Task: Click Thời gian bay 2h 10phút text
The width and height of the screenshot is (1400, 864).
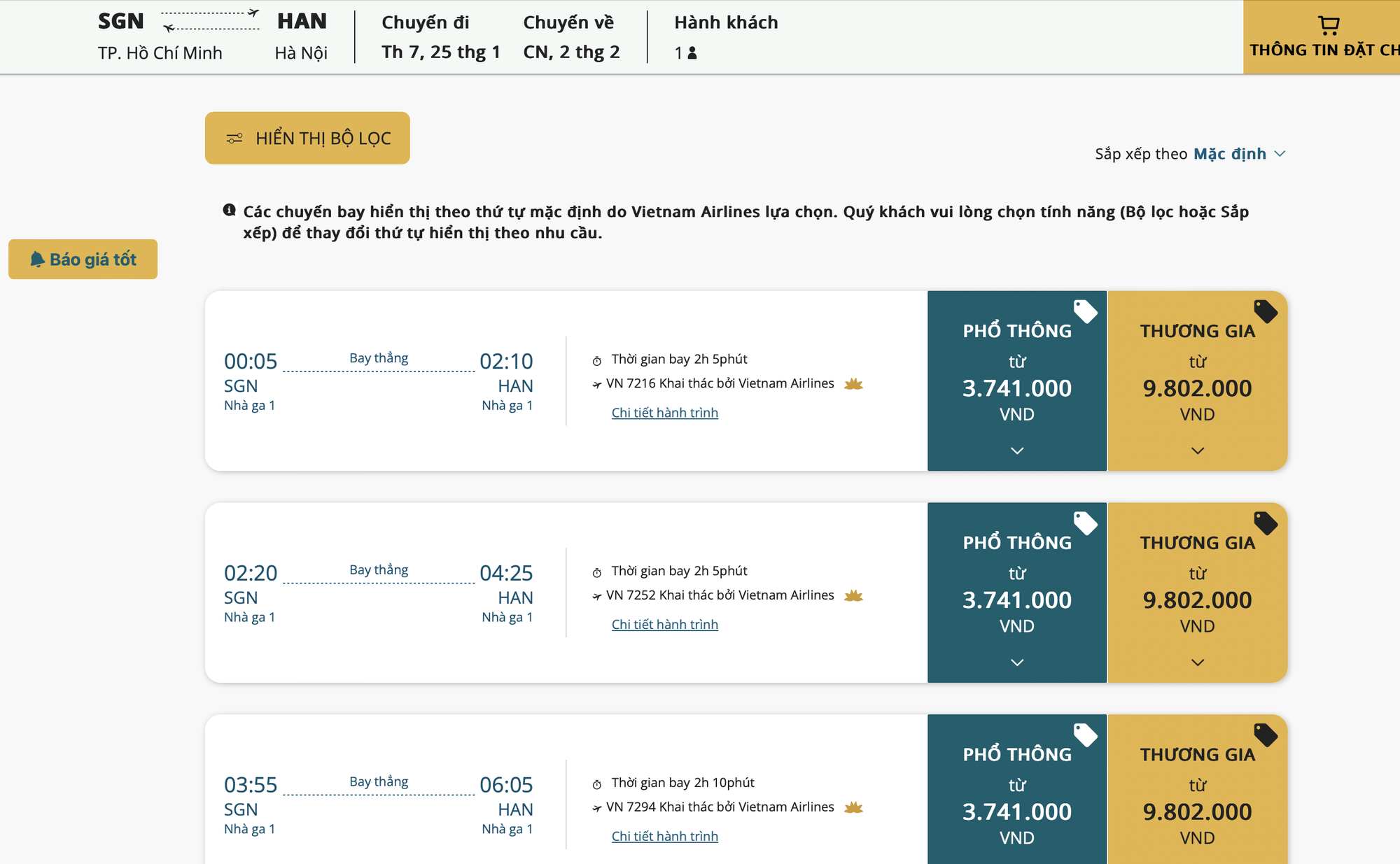Action: tap(682, 783)
